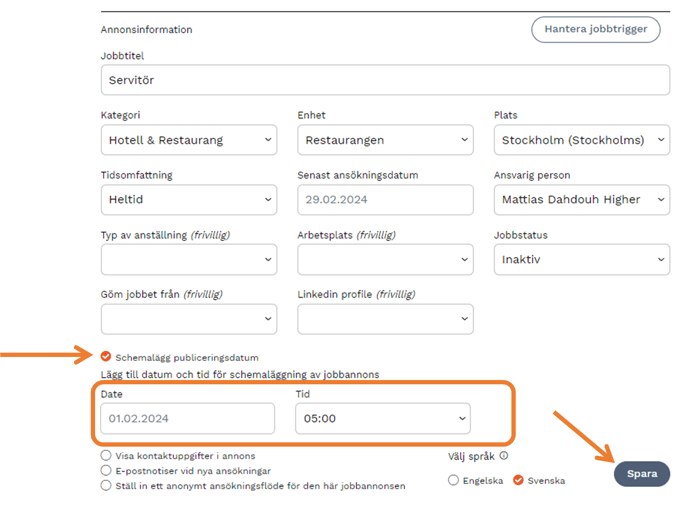Expand the Enhet dropdown showing Restaurangen
This screenshot has width=680, height=510.
pos(385,140)
